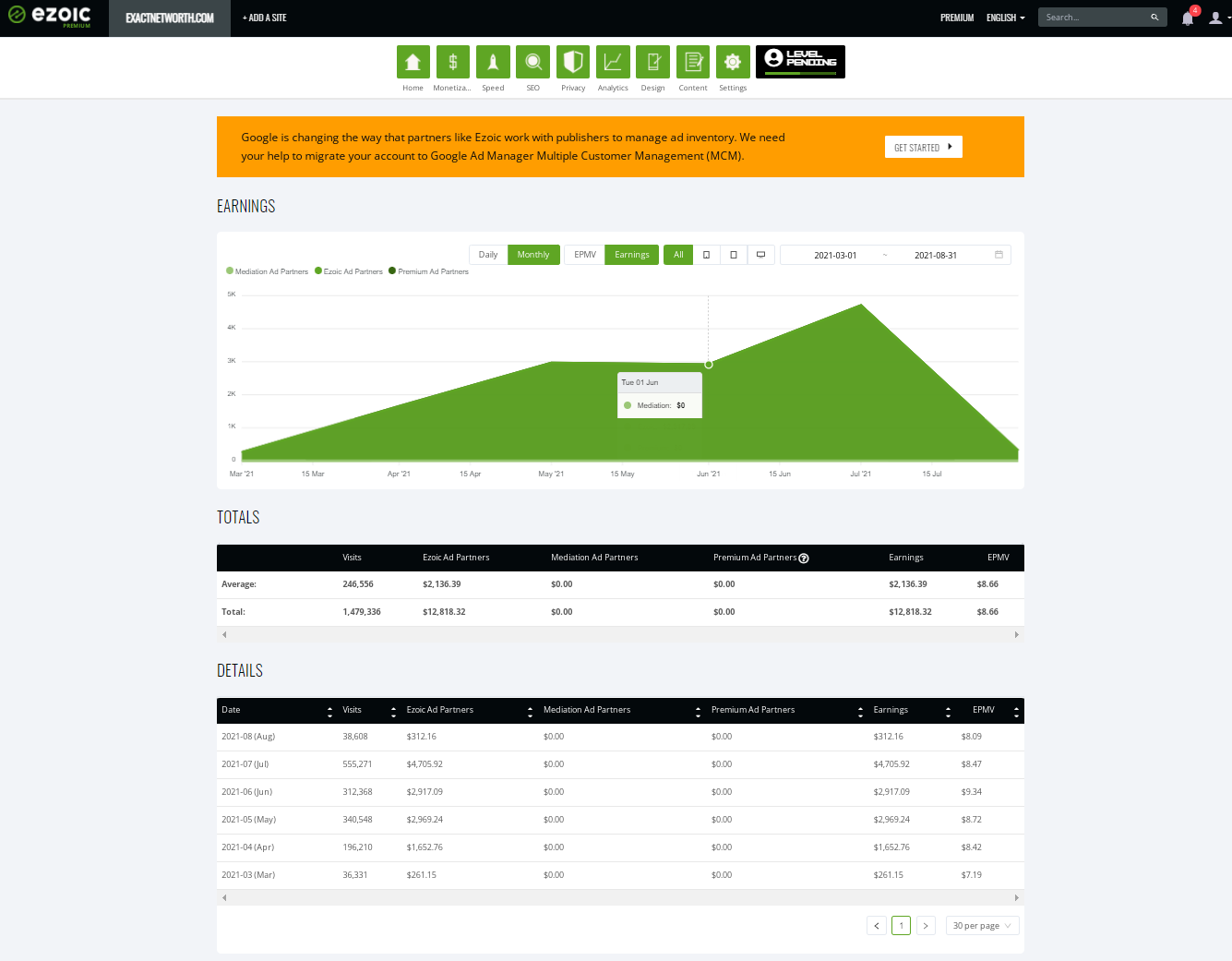The width and height of the screenshot is (1232, 961).
Task: Click the PREMIUM menu item
Action: click(957, 18)
